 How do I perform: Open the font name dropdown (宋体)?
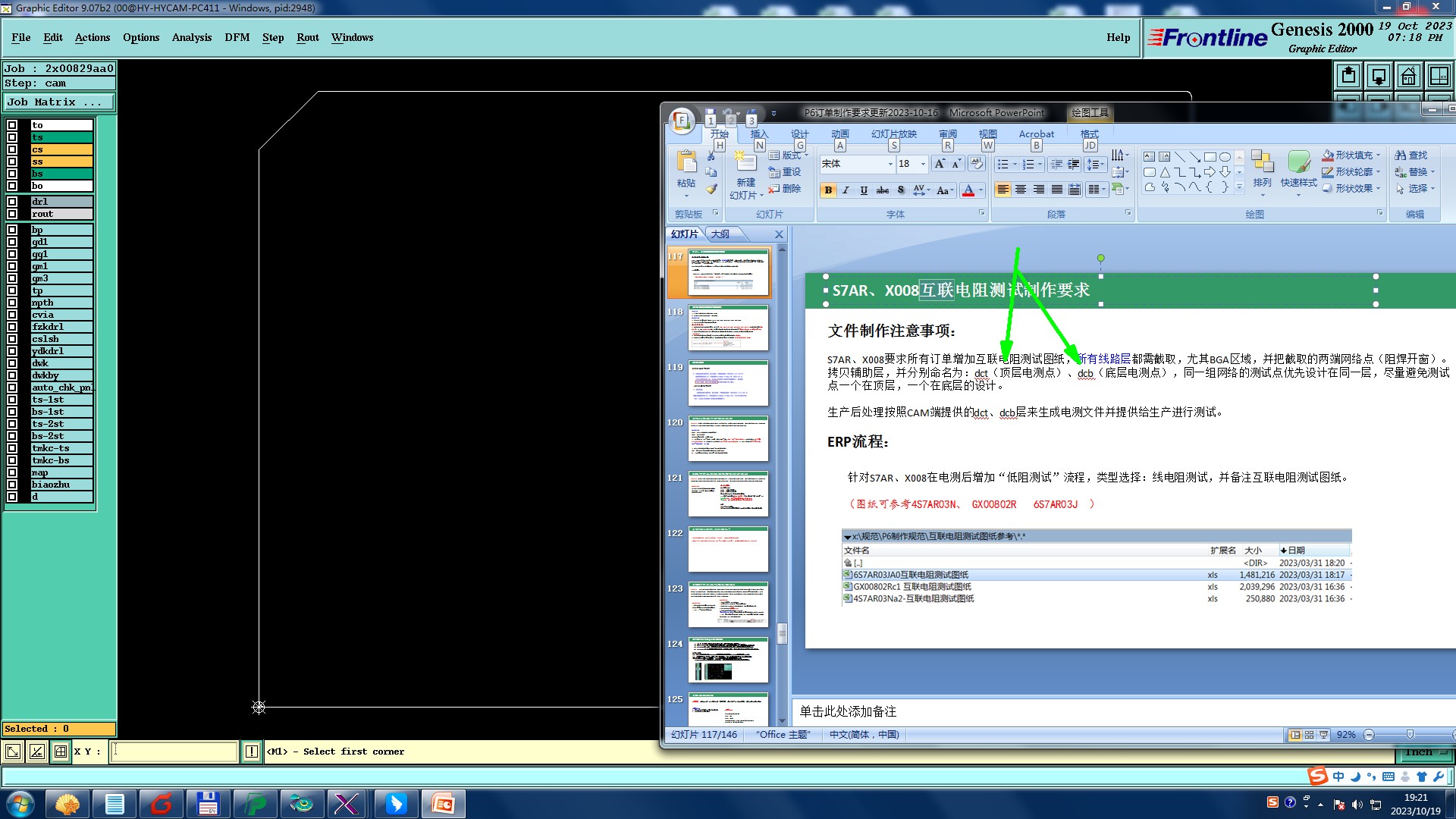[890, 164]
